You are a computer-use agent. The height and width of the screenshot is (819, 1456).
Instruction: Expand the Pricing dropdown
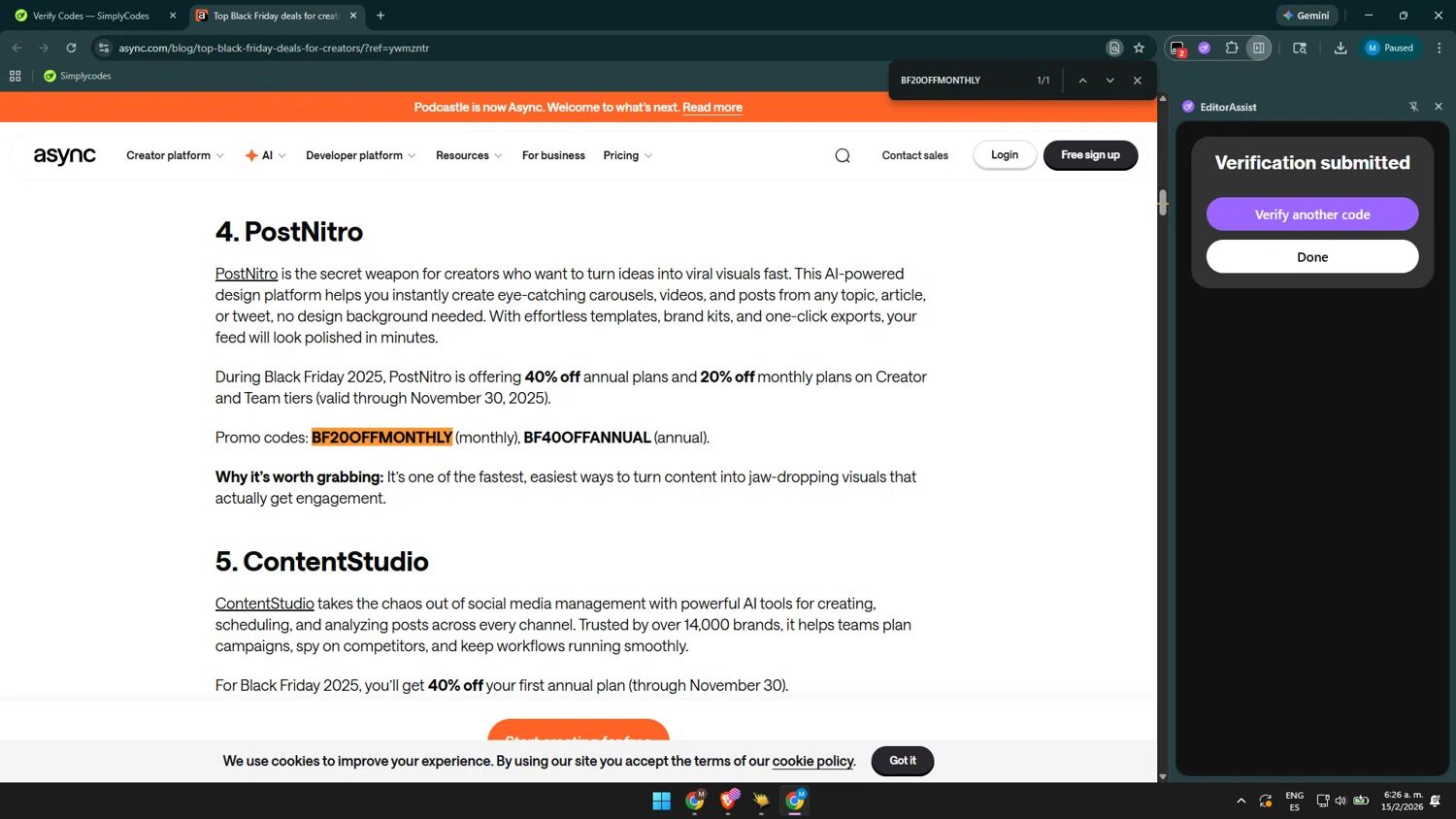(x=627, y=155)
